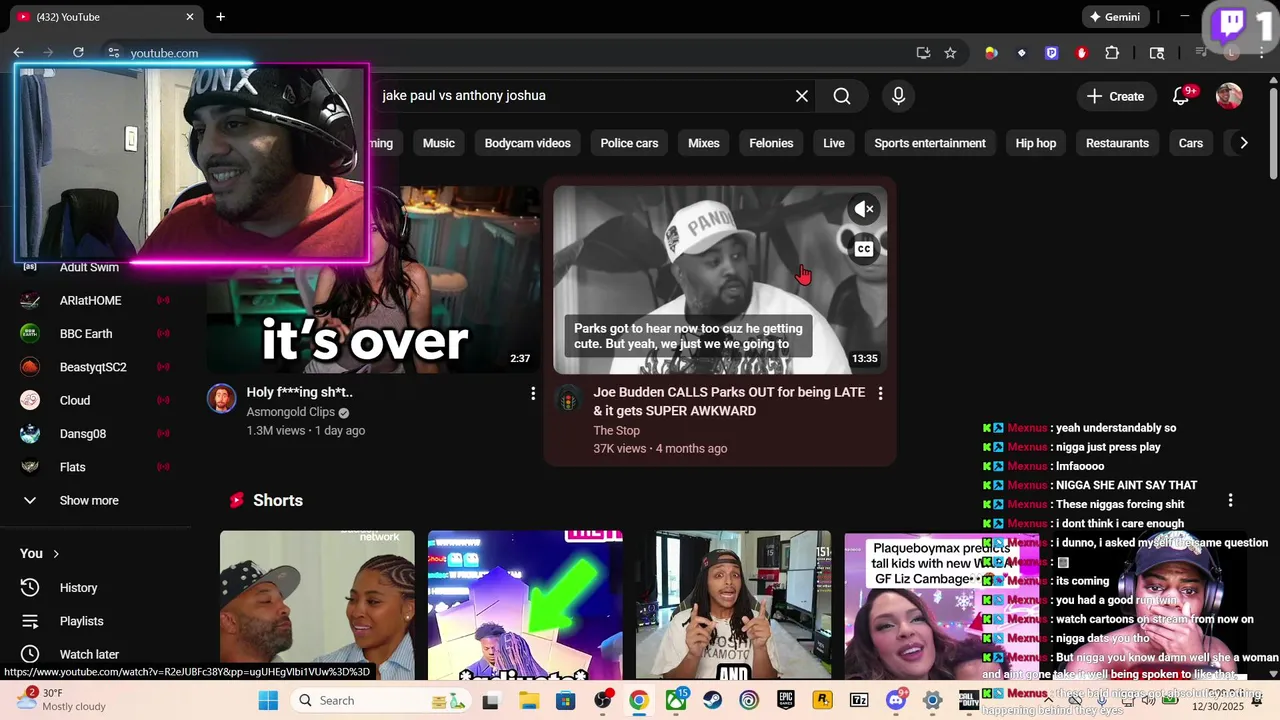
Task: Reload the YouTube page
Action: coord(78,53)
